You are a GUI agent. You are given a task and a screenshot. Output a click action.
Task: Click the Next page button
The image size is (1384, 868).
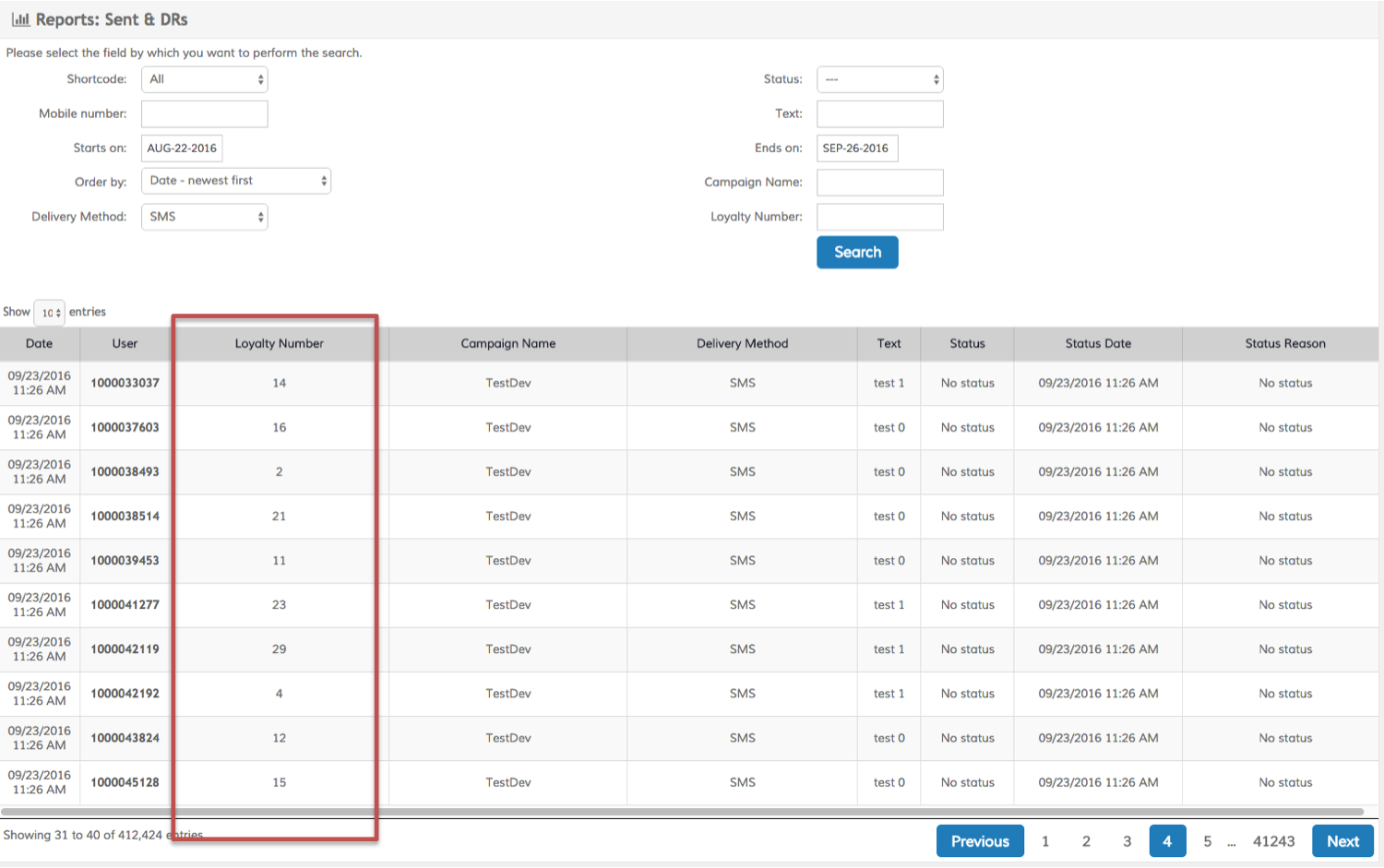tap(1342, 841)
